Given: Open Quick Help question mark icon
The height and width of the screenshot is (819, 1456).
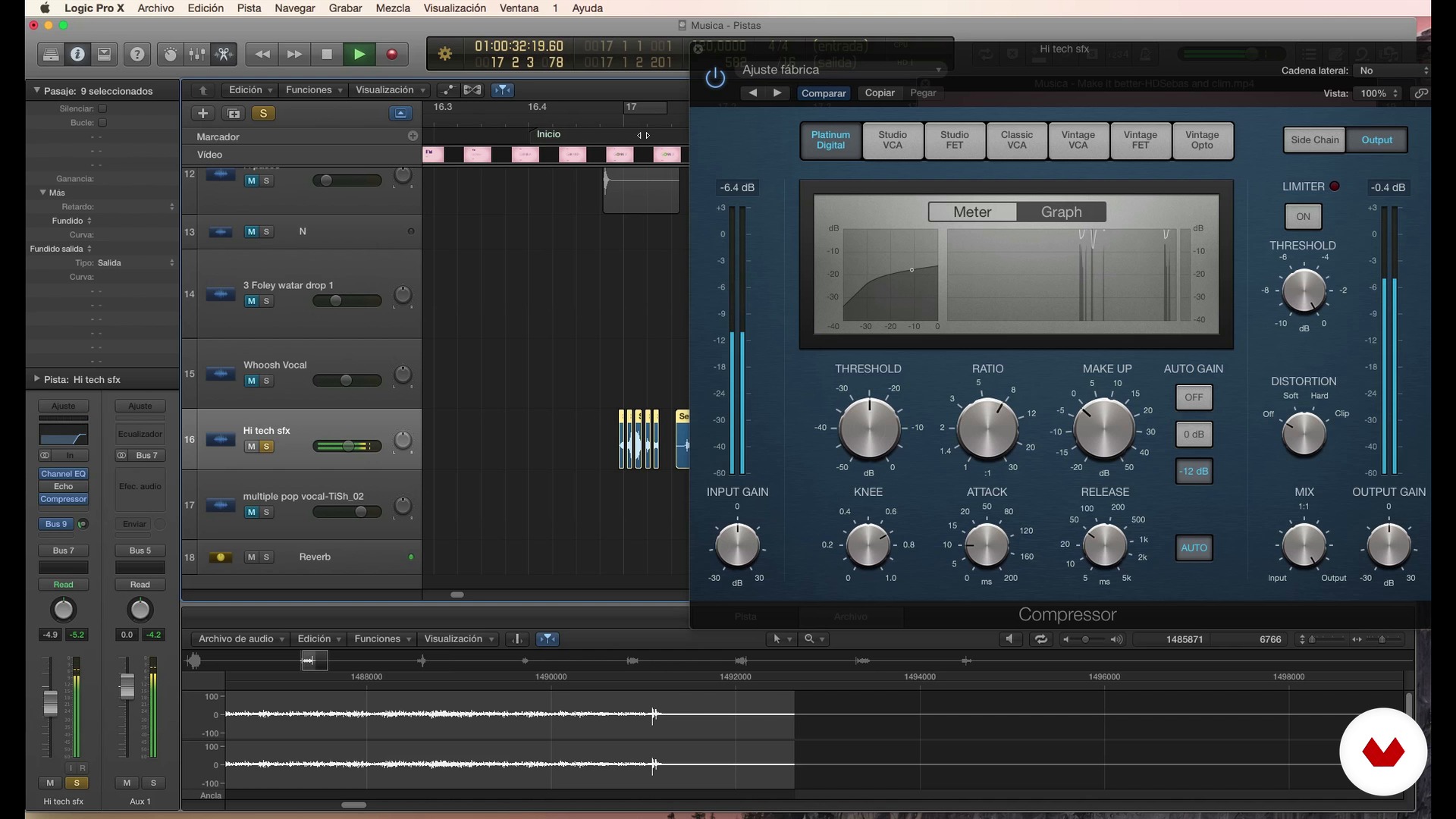Looking at the screenshot, I should [x=137, y=55].
